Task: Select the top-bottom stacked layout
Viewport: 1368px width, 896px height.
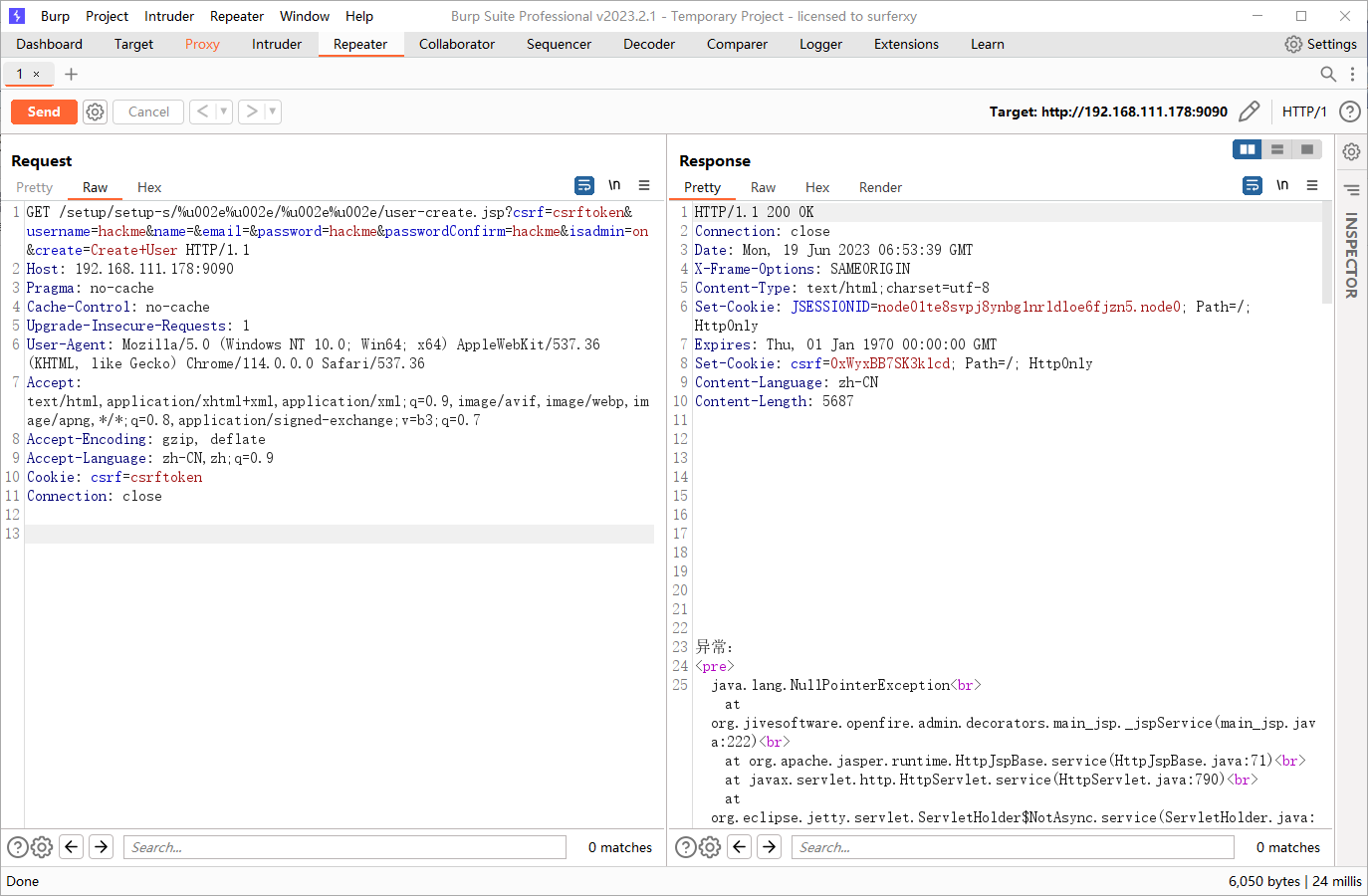Action: pos(1277,149)
